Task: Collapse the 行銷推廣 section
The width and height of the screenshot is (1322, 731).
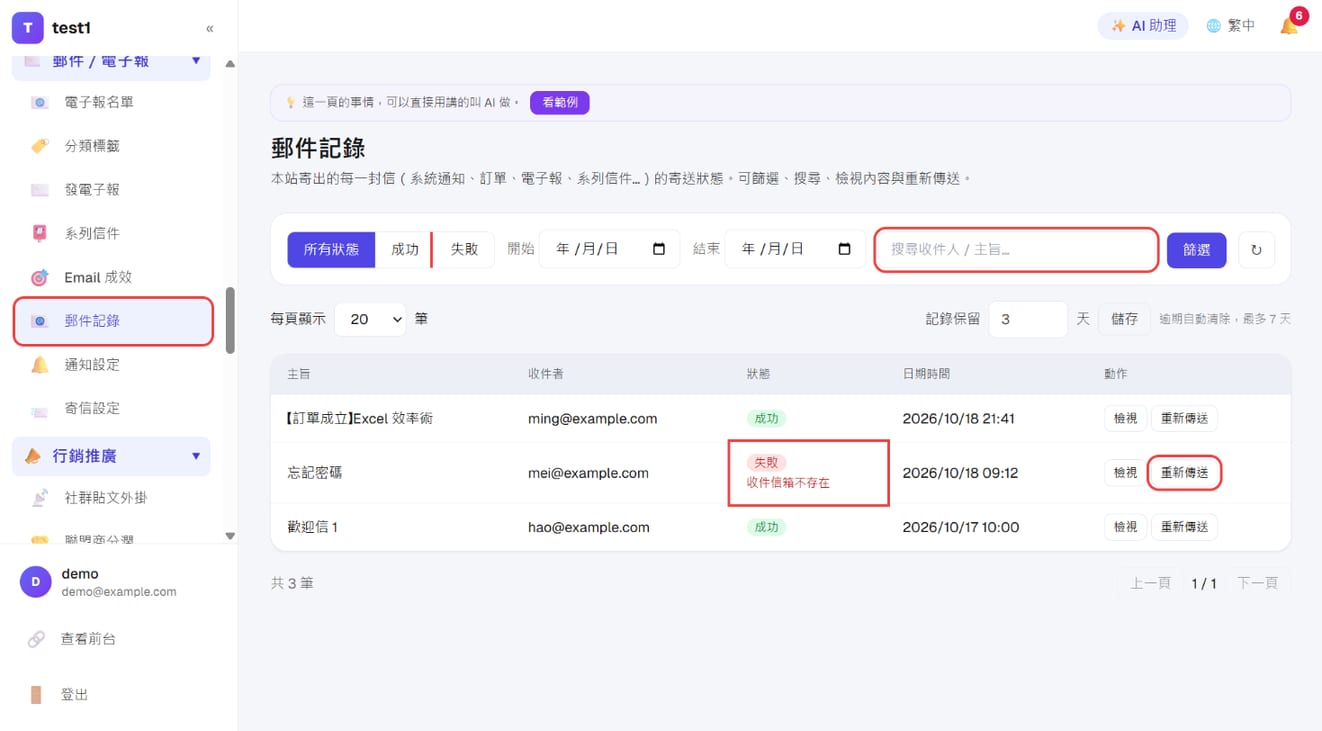Action: pyautogui.click(x=112, y=456)
